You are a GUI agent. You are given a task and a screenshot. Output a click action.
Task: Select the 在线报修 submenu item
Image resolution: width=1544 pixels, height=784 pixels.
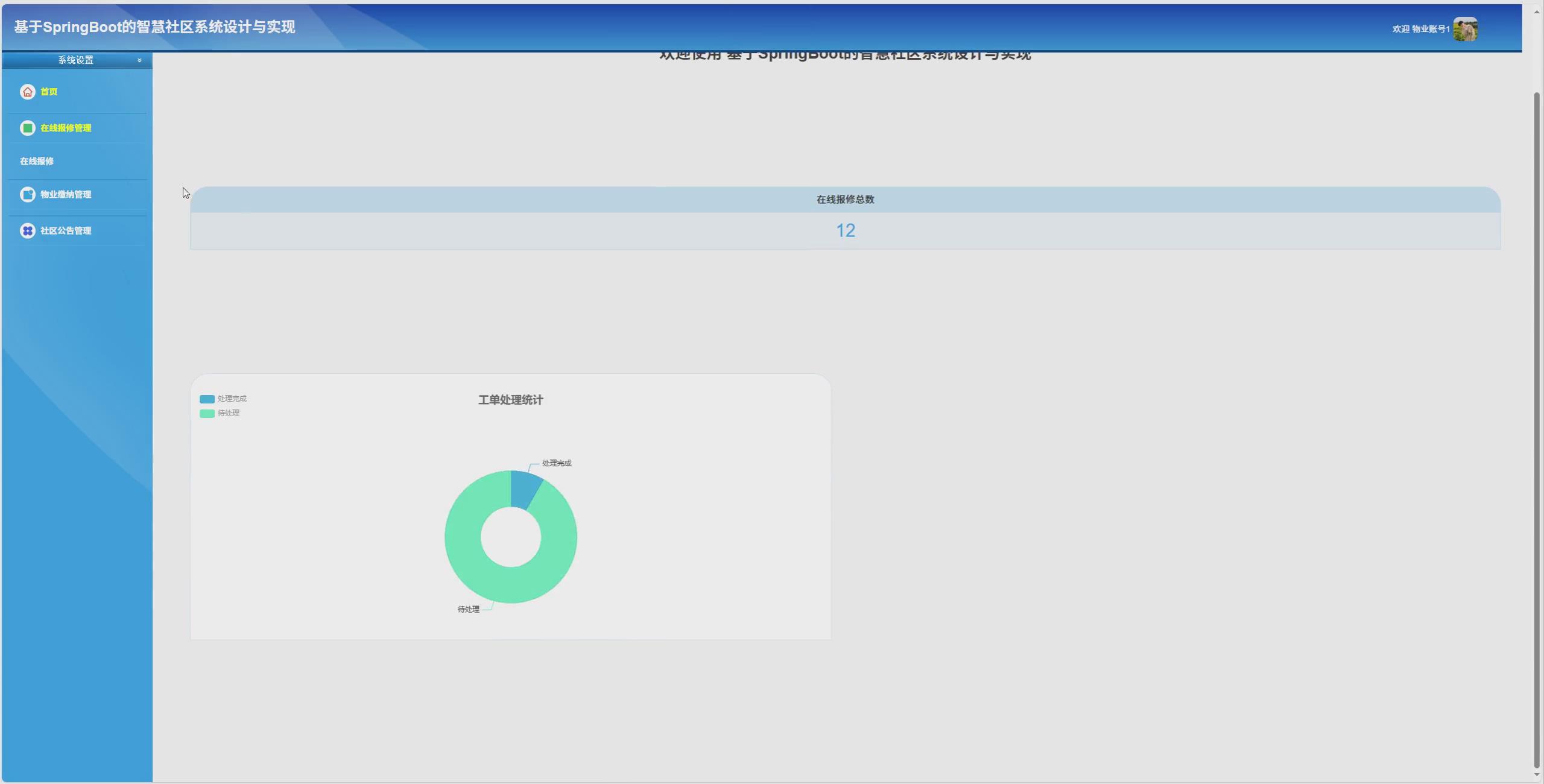coord(36,161)
